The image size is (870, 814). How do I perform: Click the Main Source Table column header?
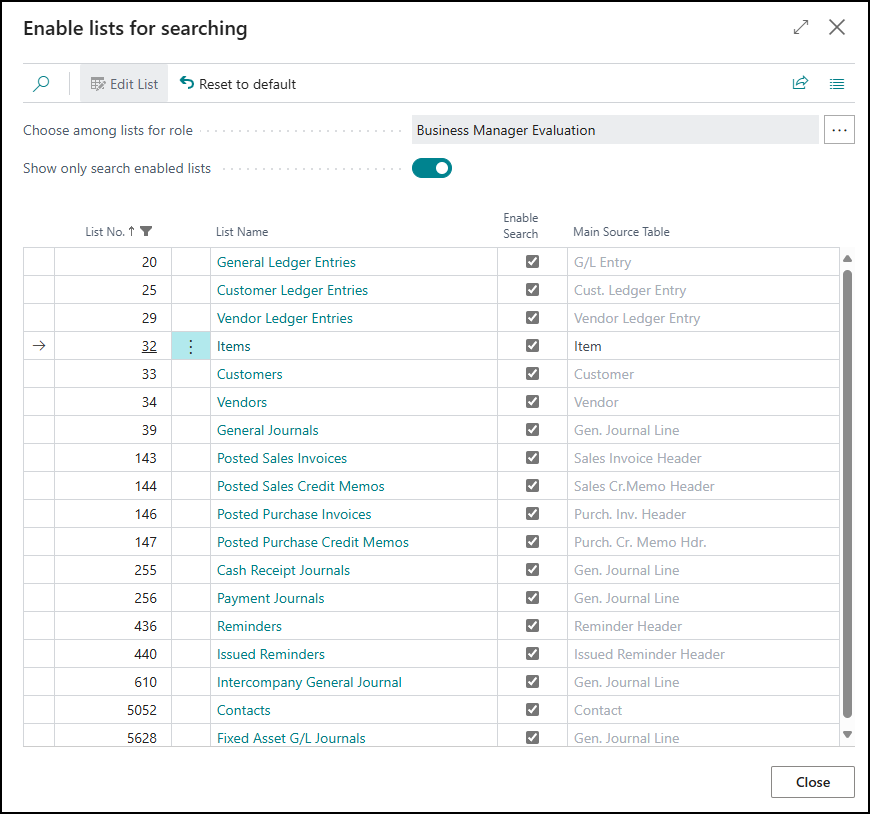(621, 231)
